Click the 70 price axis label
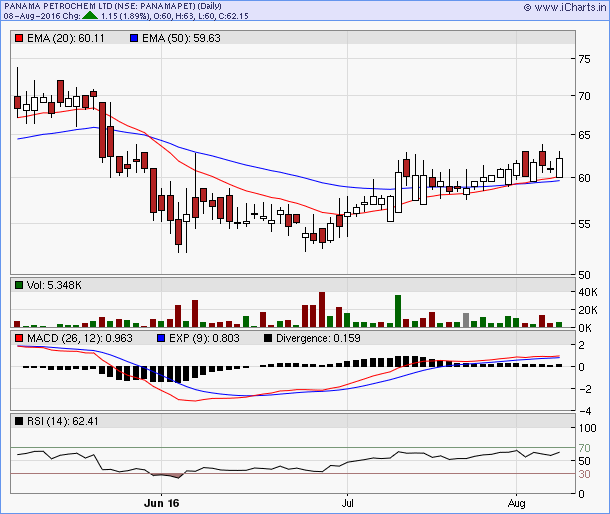610x514 pixels. [x=584, y=96]
